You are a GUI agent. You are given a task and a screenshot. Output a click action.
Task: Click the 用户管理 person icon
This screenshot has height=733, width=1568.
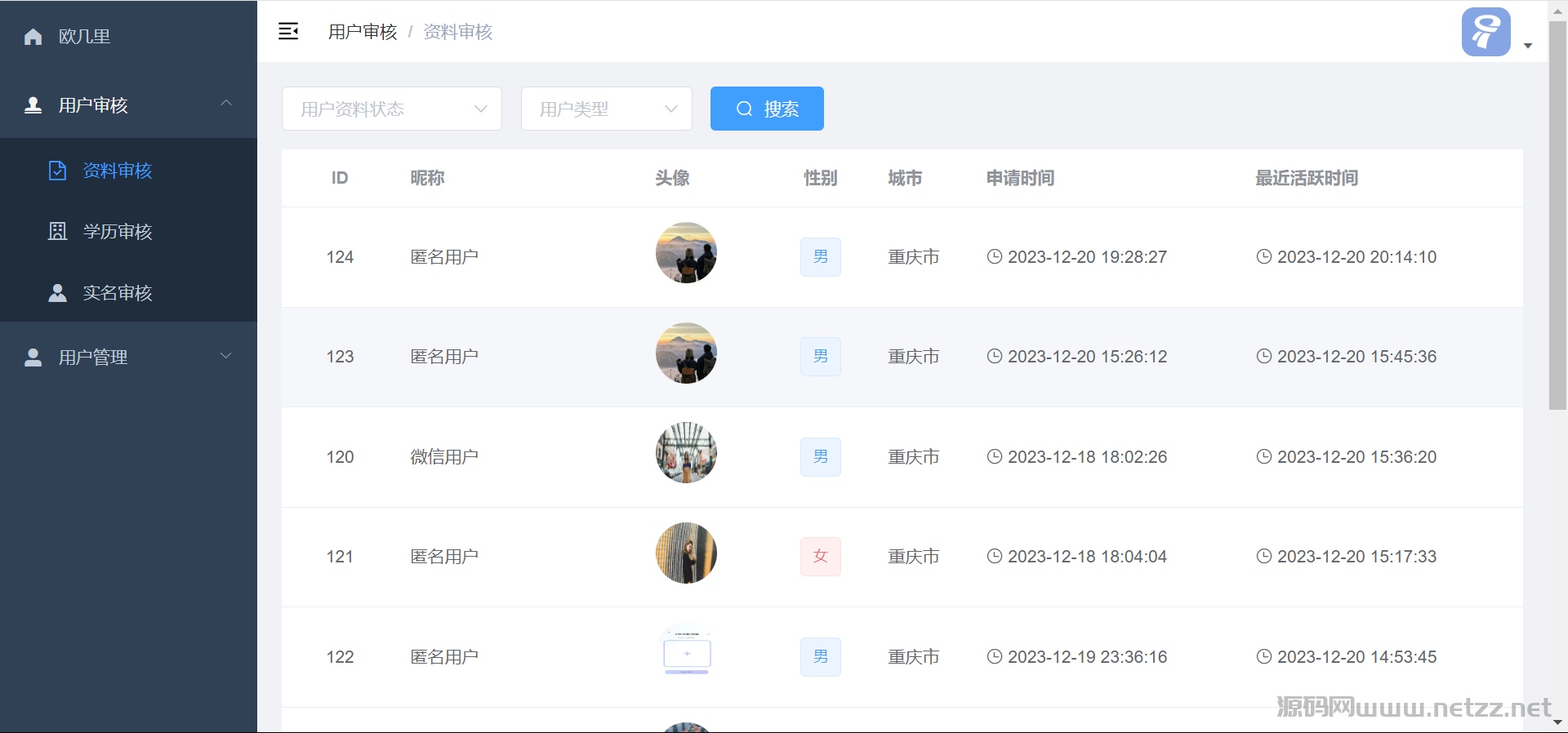coord(33,358)
